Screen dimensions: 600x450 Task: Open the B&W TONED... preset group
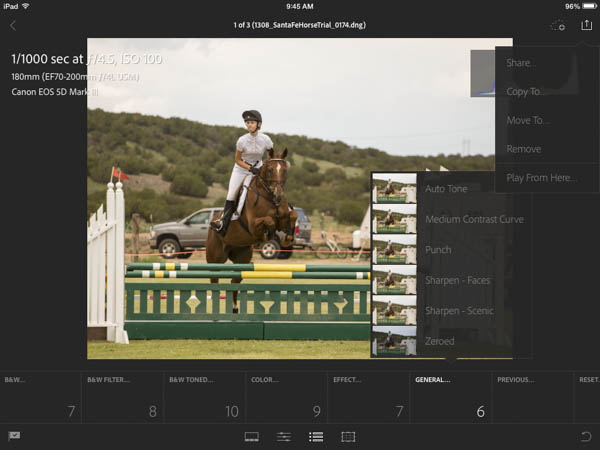coord(205,397)
